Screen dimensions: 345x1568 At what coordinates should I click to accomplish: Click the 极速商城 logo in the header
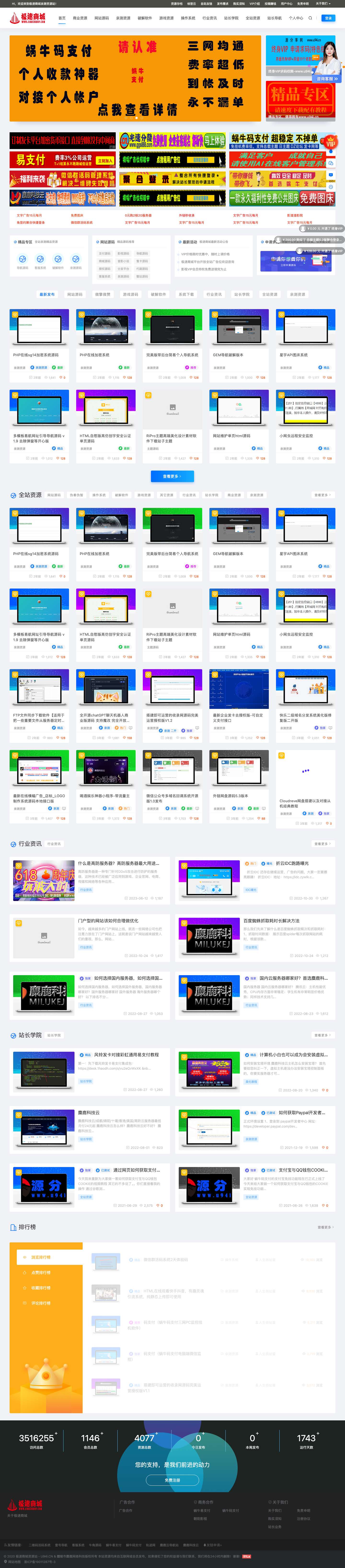coord(27,18)
